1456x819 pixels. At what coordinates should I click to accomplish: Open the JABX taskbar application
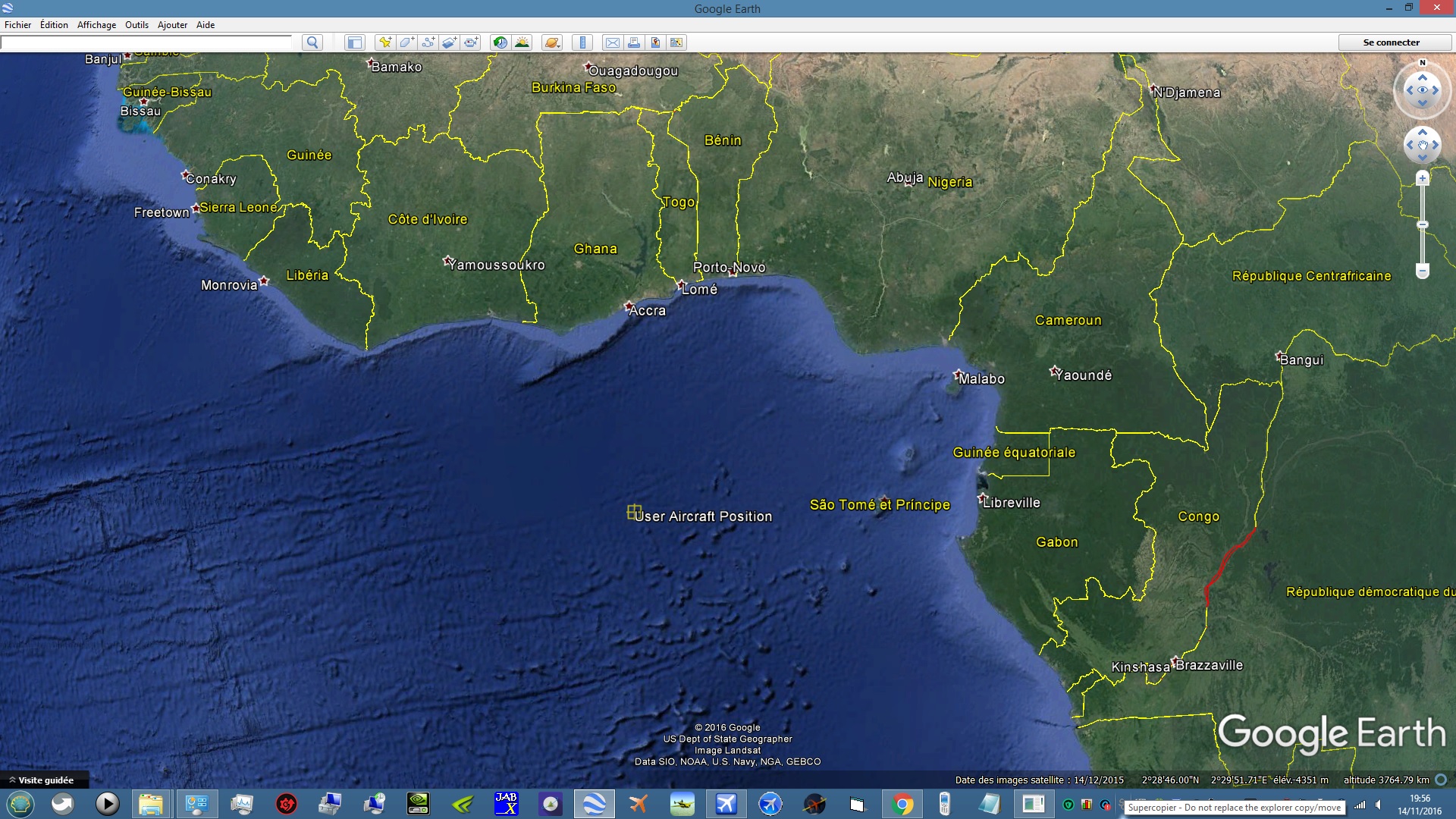tap(506, 804)
